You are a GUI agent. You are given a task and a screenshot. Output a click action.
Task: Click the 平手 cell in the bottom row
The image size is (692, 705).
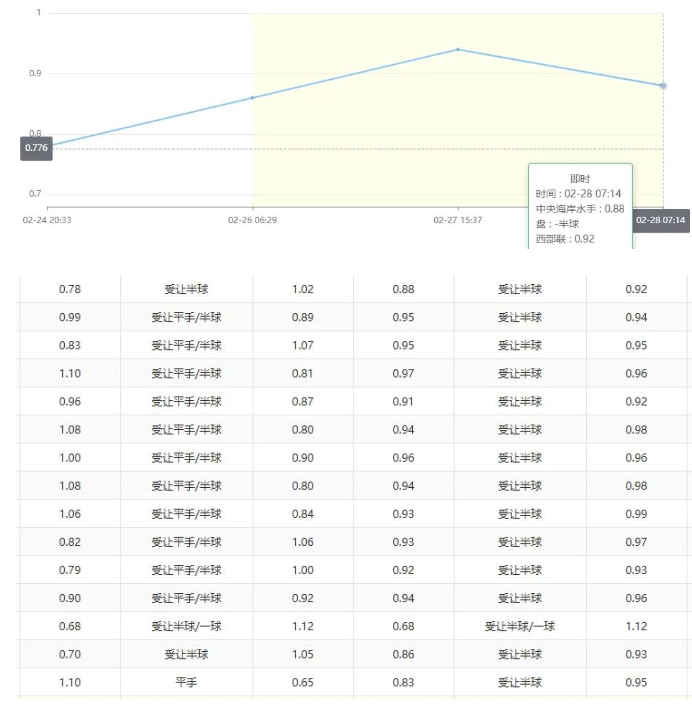pos(186,682)
